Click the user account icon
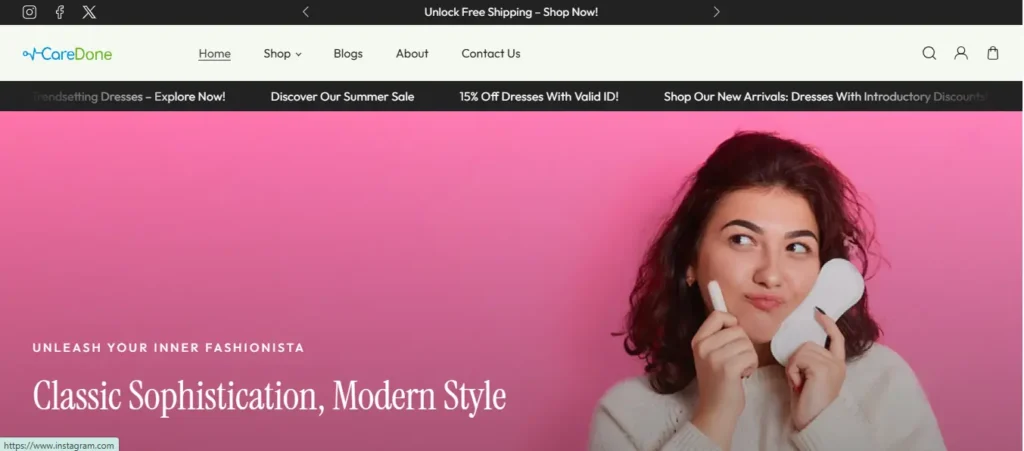 click(x=961, y=53)
